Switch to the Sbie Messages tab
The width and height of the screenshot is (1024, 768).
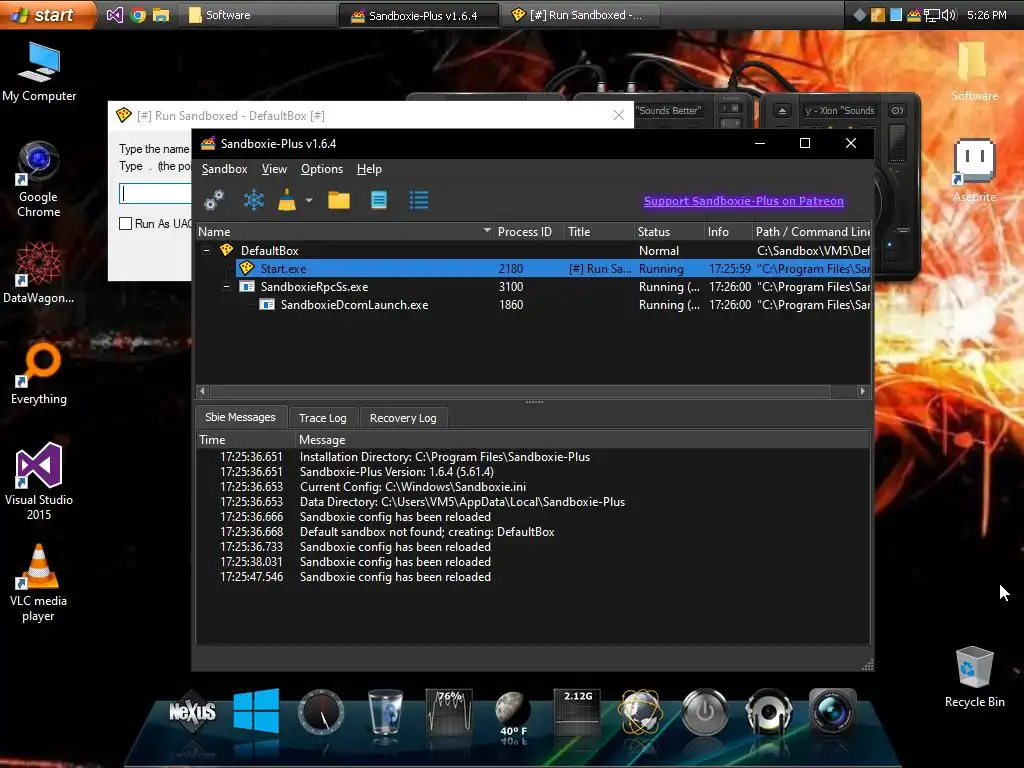(240, 417)
